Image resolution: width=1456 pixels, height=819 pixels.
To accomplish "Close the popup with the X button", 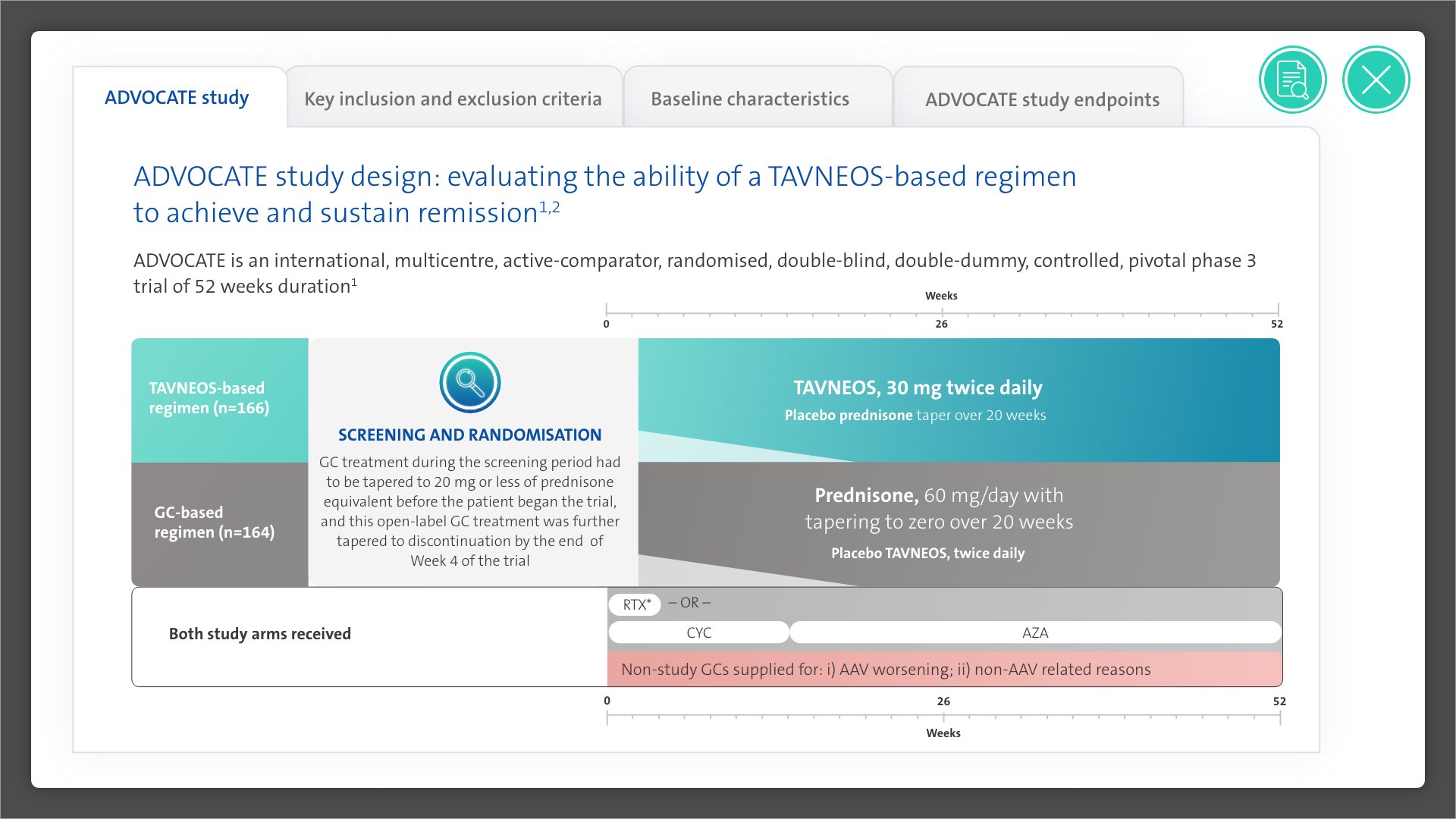I will pos(1376,80).
